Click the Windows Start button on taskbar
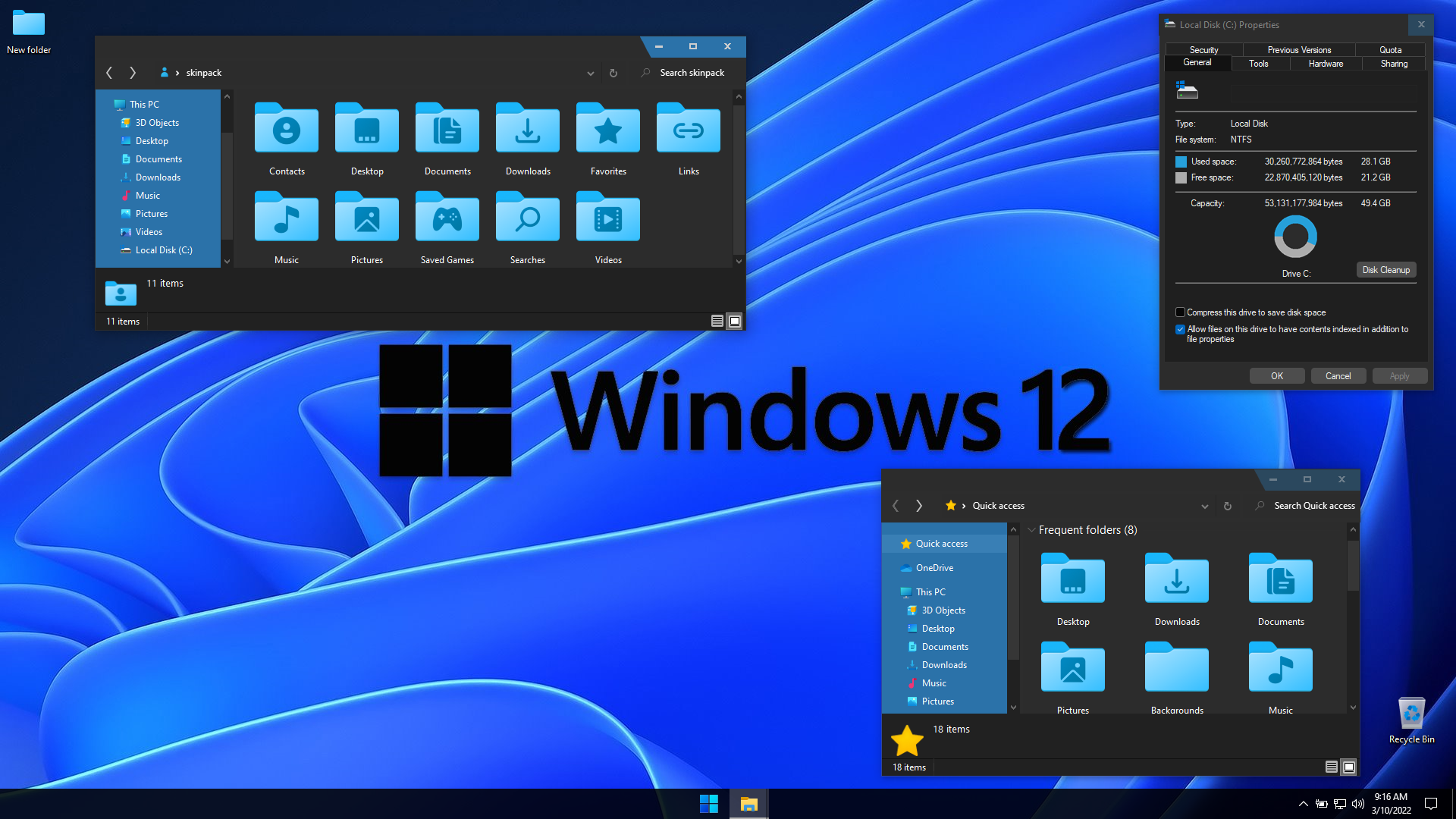Image resolution: width=1456 pixels, height=819 pixels. [709, 804]
